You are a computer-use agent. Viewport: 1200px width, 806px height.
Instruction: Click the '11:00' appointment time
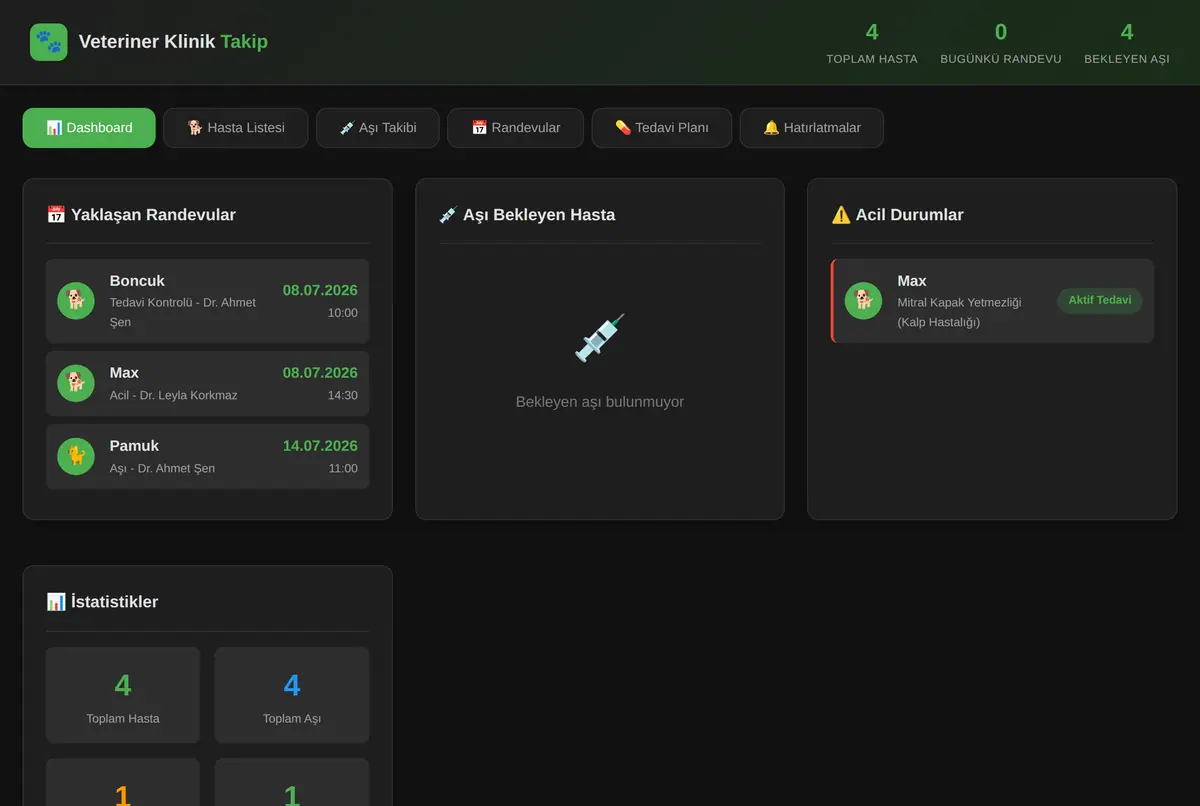pyautogui.click(x=343, y=468)
